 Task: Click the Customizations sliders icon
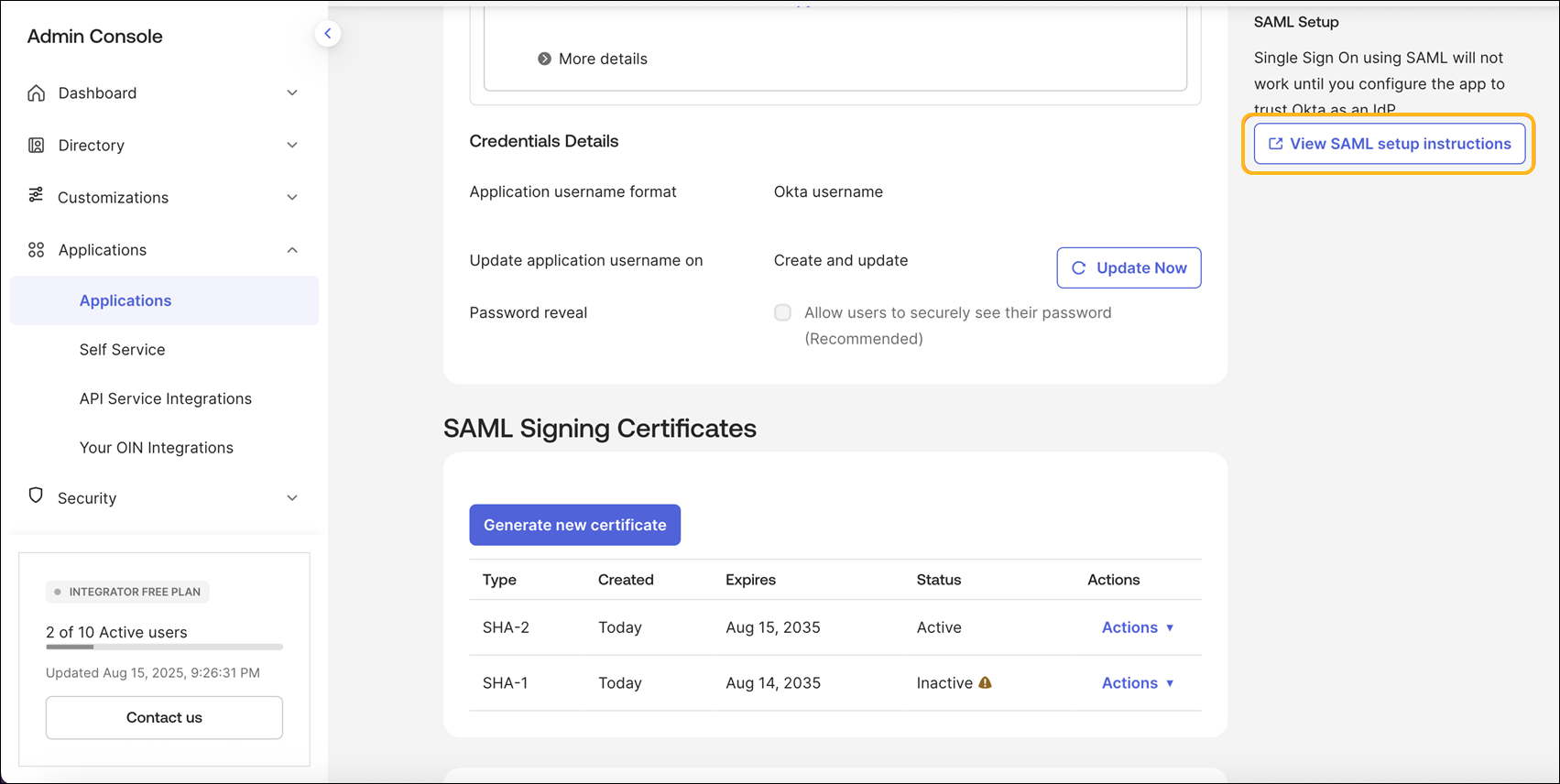pyautogui.click(x=36, y=195)
